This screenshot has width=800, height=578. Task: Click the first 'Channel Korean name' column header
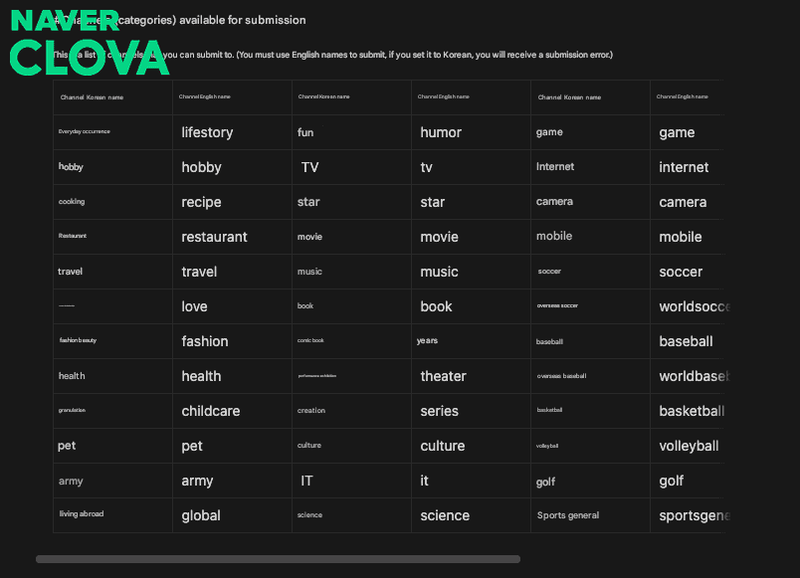click(113, 97)
